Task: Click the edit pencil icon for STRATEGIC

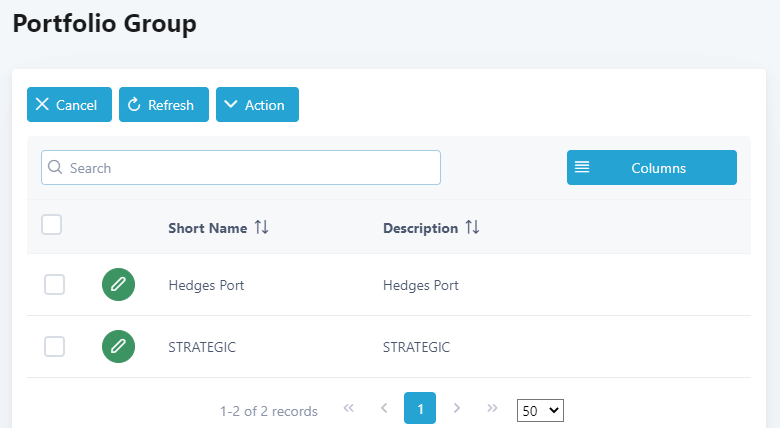Action: pos(118,347)
